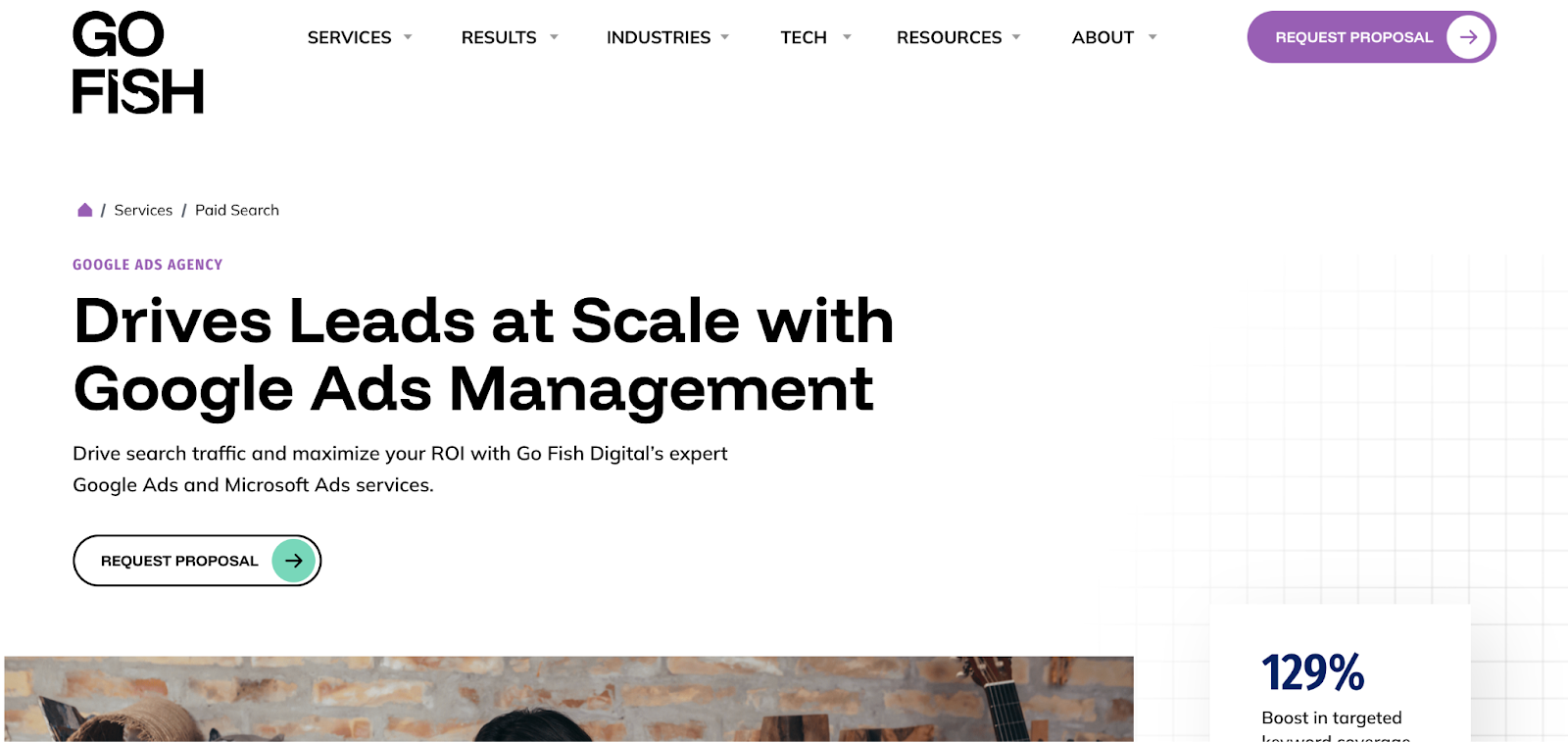Viewport: 1568px width, 742px height.
Task: Select Services in the top navigation menu
Action: [x=348, y=37]
